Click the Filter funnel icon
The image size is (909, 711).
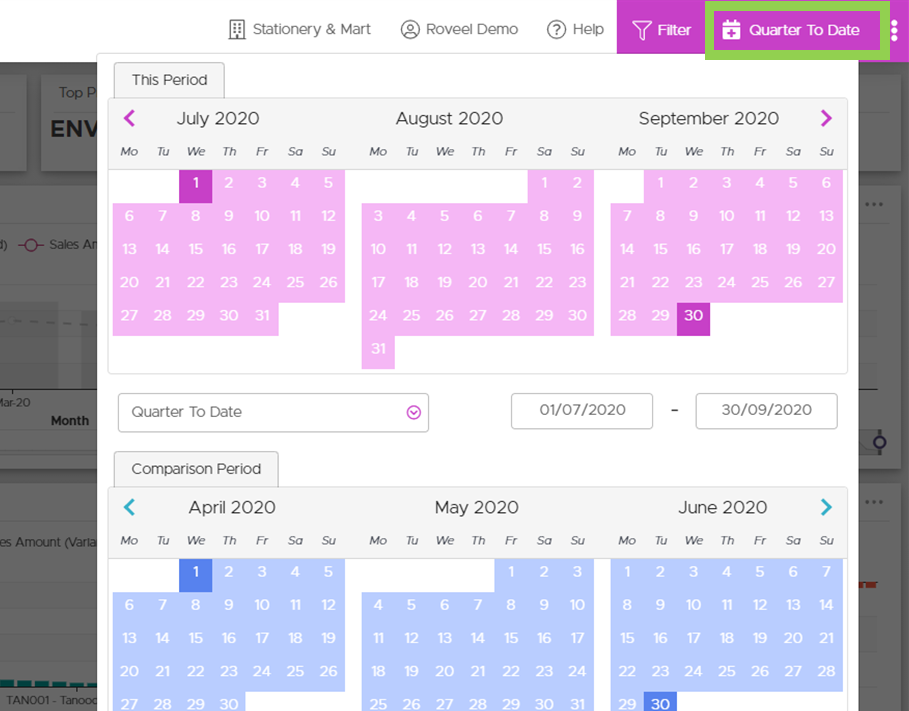(642, 30)
